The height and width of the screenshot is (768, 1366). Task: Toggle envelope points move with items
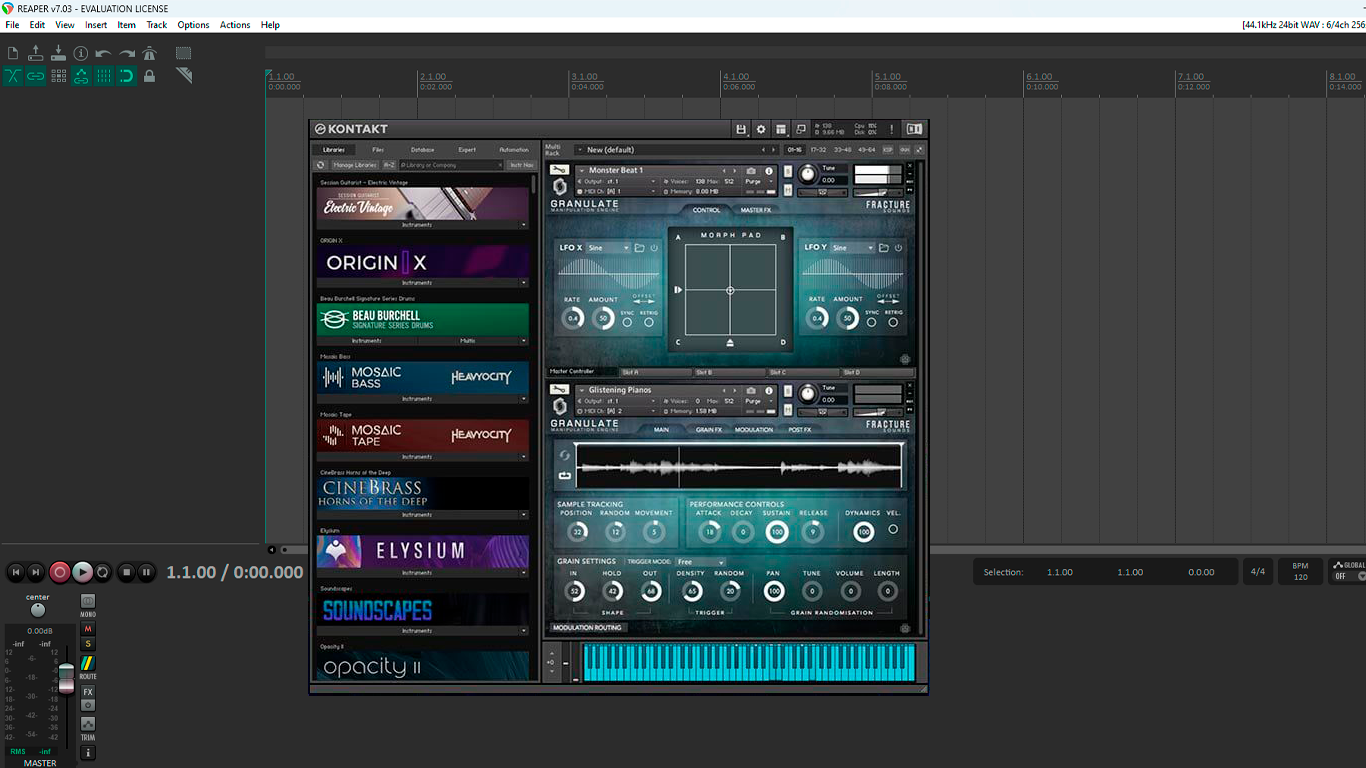tap(81, 76)
